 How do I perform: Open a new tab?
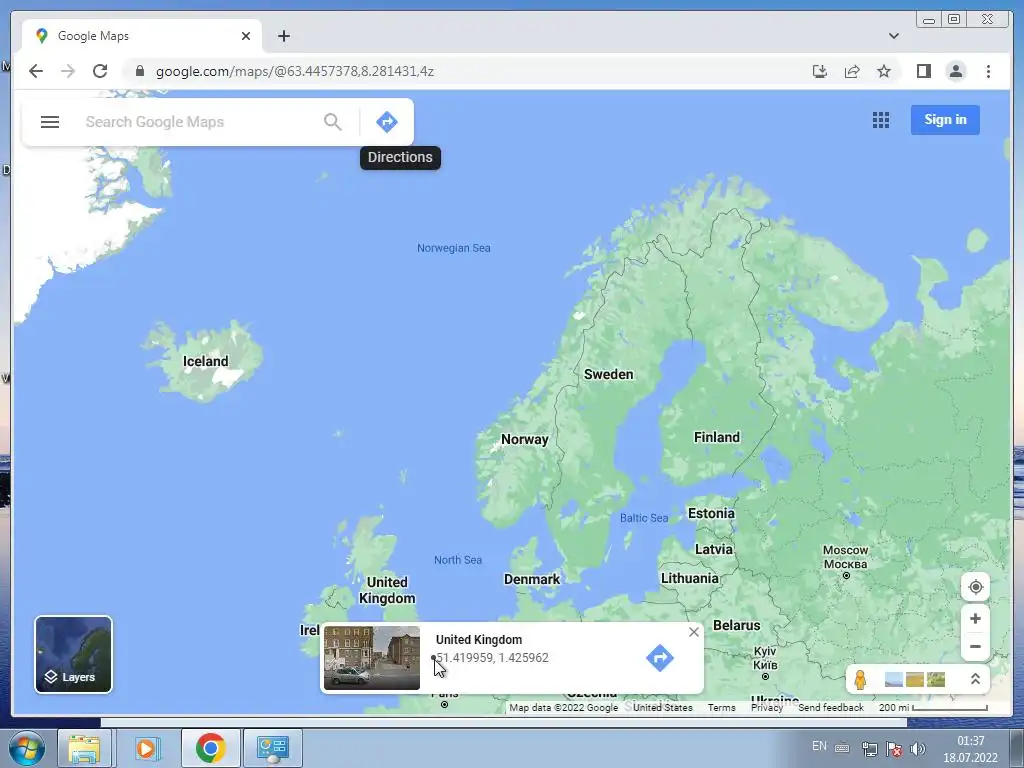point(283,36)
